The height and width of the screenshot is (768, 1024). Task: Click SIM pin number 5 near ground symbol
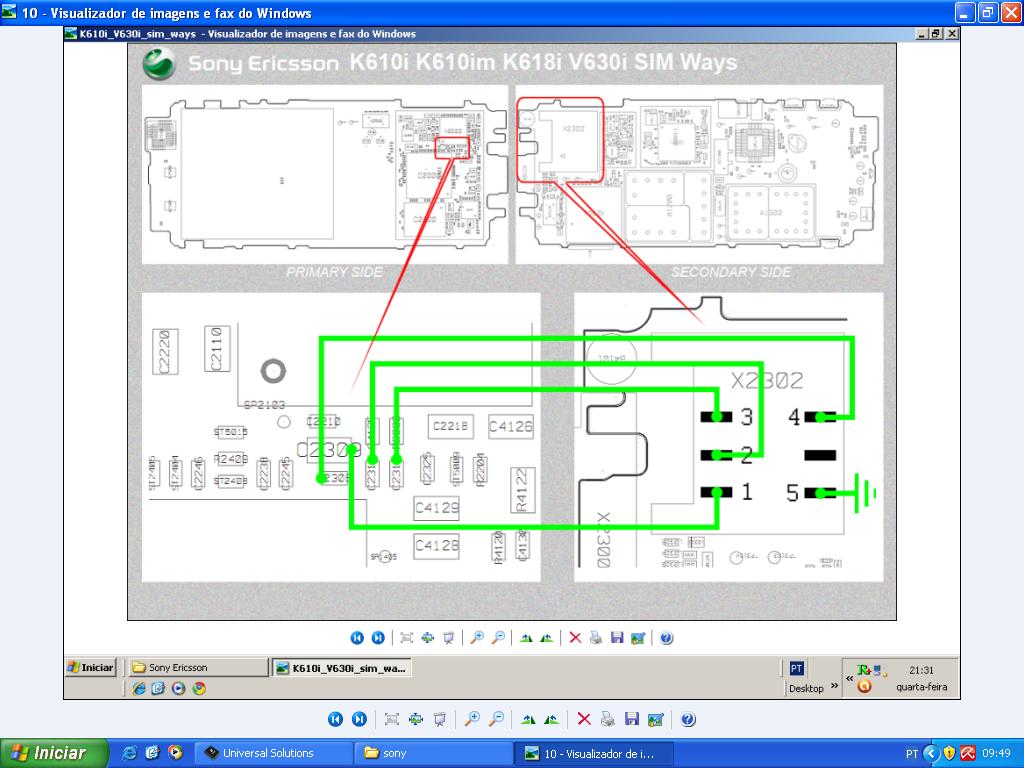click(x=792, y=492)
